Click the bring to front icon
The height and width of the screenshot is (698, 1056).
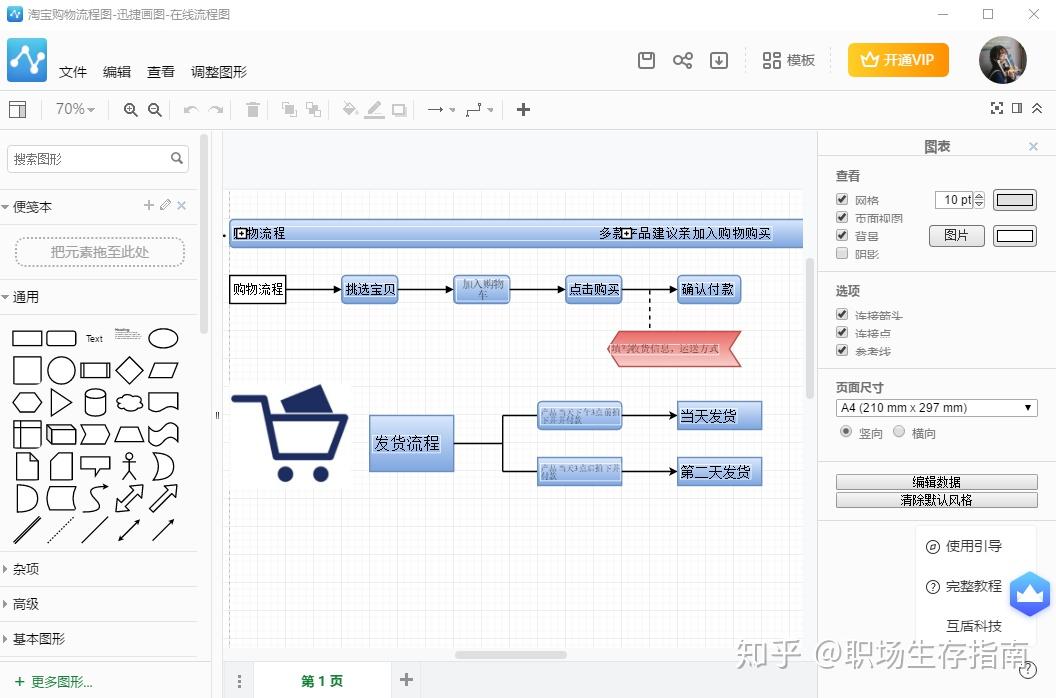pyautogui.click(x=289, y=109)
